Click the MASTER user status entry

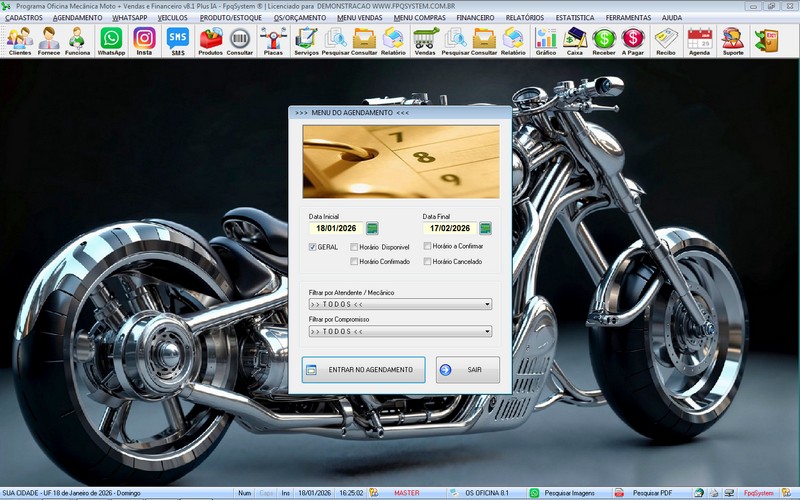[x=407, y=493]
